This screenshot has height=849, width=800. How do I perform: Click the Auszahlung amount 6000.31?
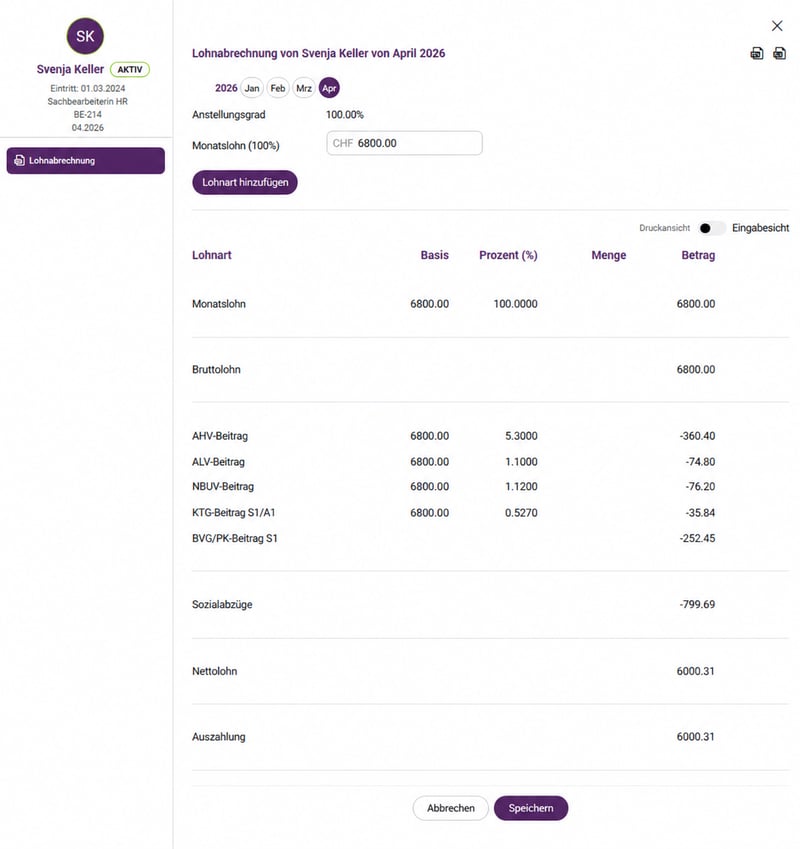coord(696,736)
